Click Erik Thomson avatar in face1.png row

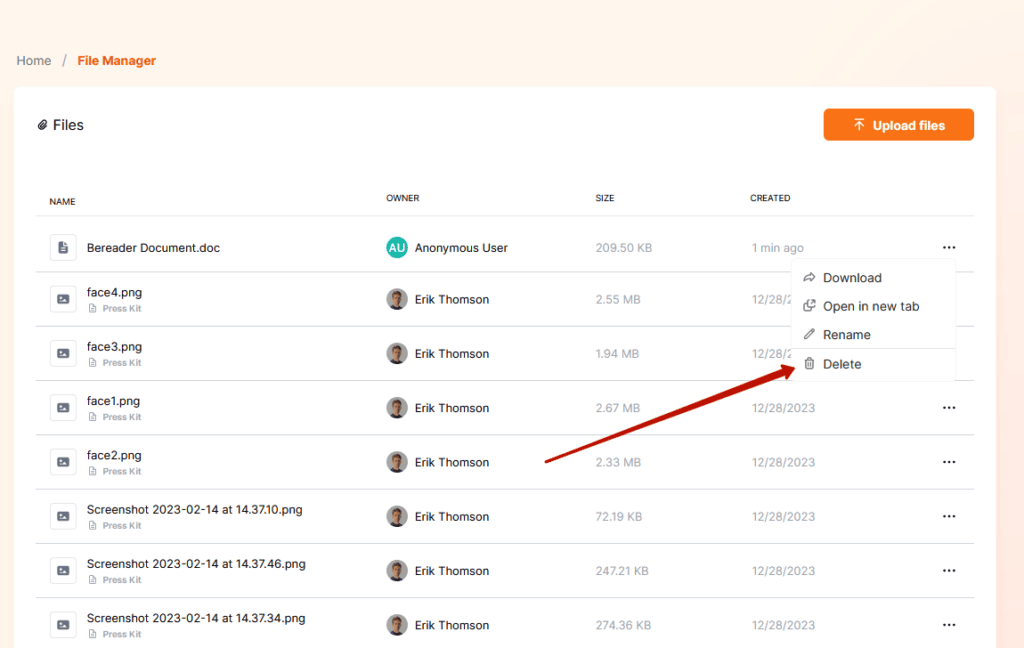coord(396,408)
